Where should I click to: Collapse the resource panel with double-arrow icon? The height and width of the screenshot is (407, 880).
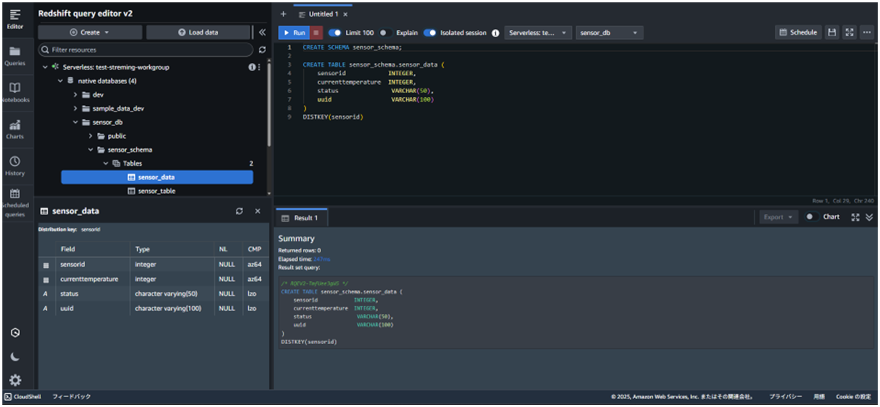click(262, 32)
